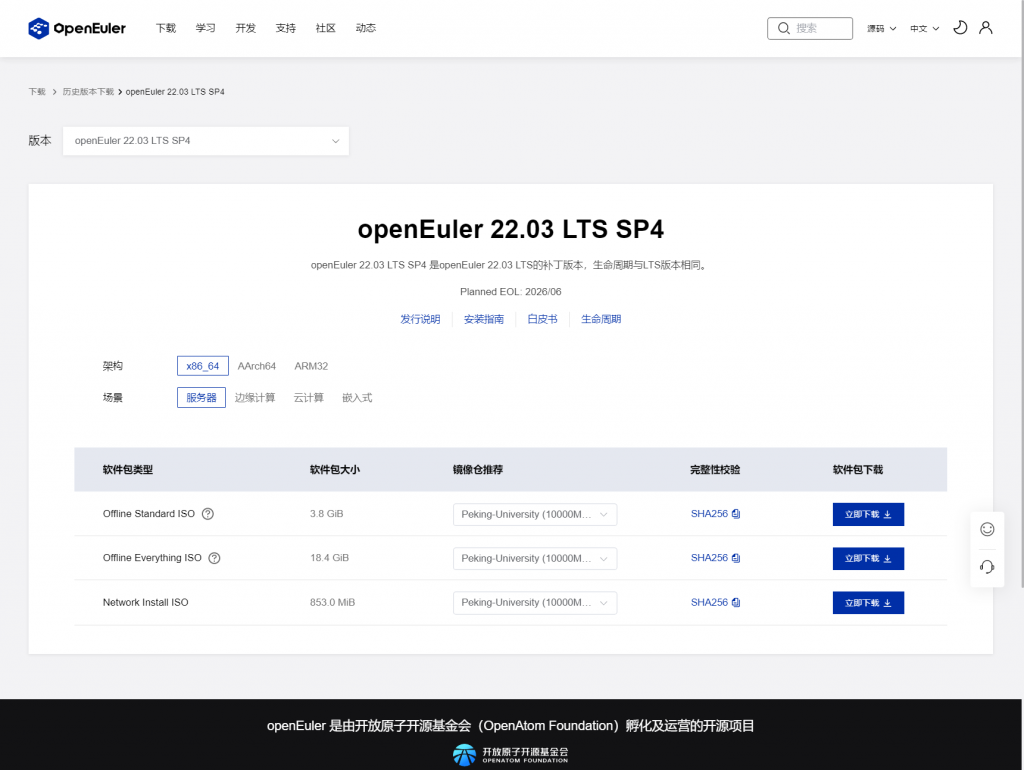Open help for Offline Everything ISO

[214, 558]
